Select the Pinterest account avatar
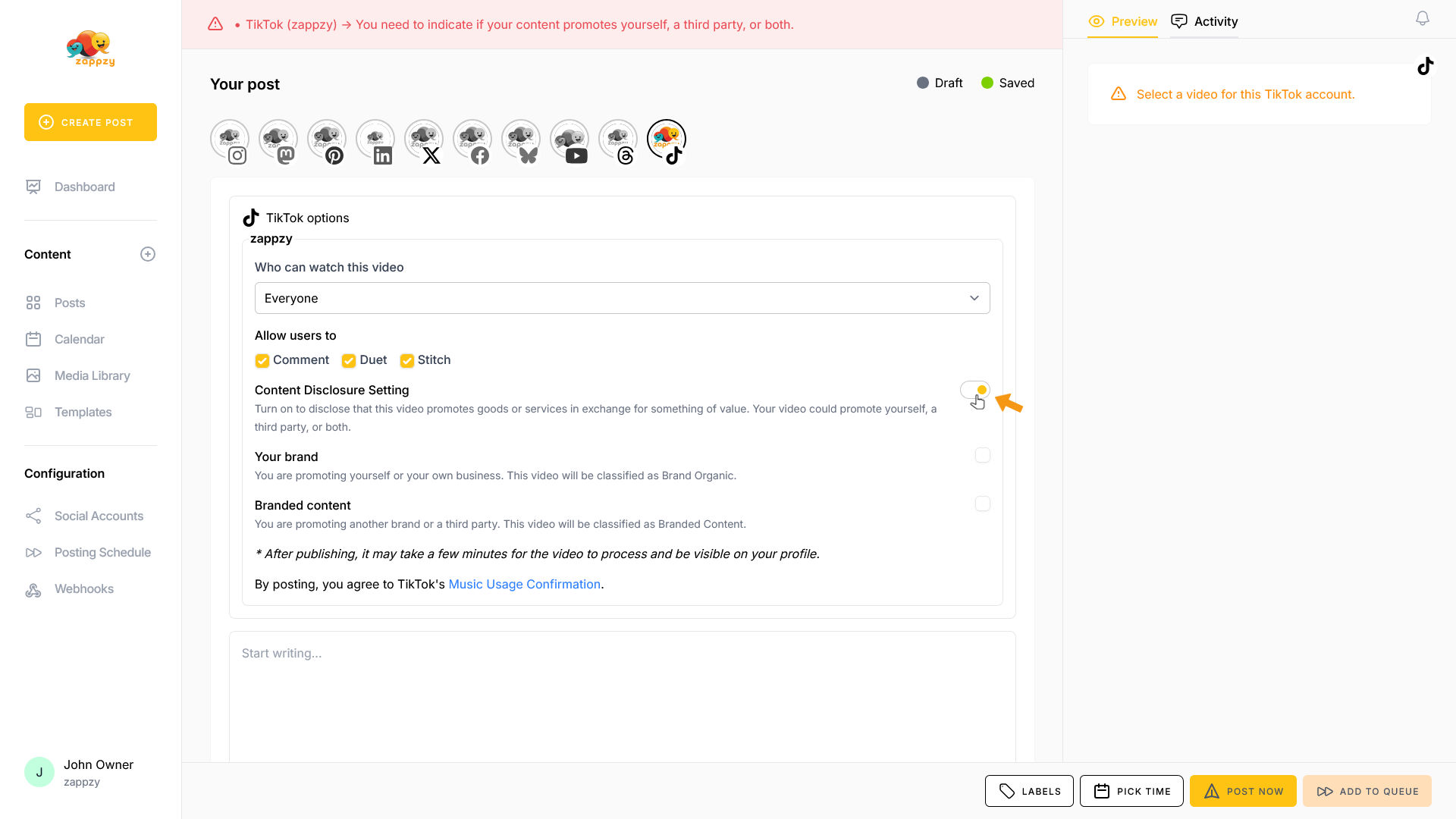This screenshot has width=1456, height=819. 326,140
